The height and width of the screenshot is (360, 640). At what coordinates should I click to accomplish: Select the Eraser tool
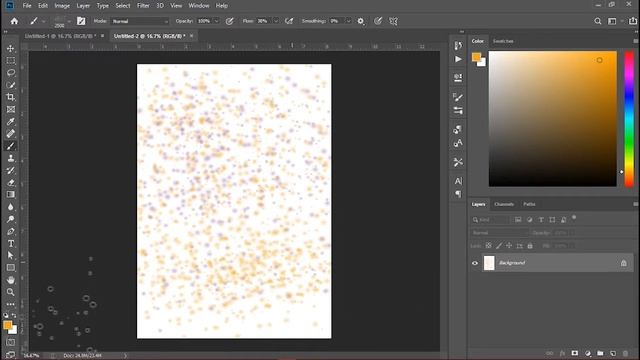[x=11, y=182]
